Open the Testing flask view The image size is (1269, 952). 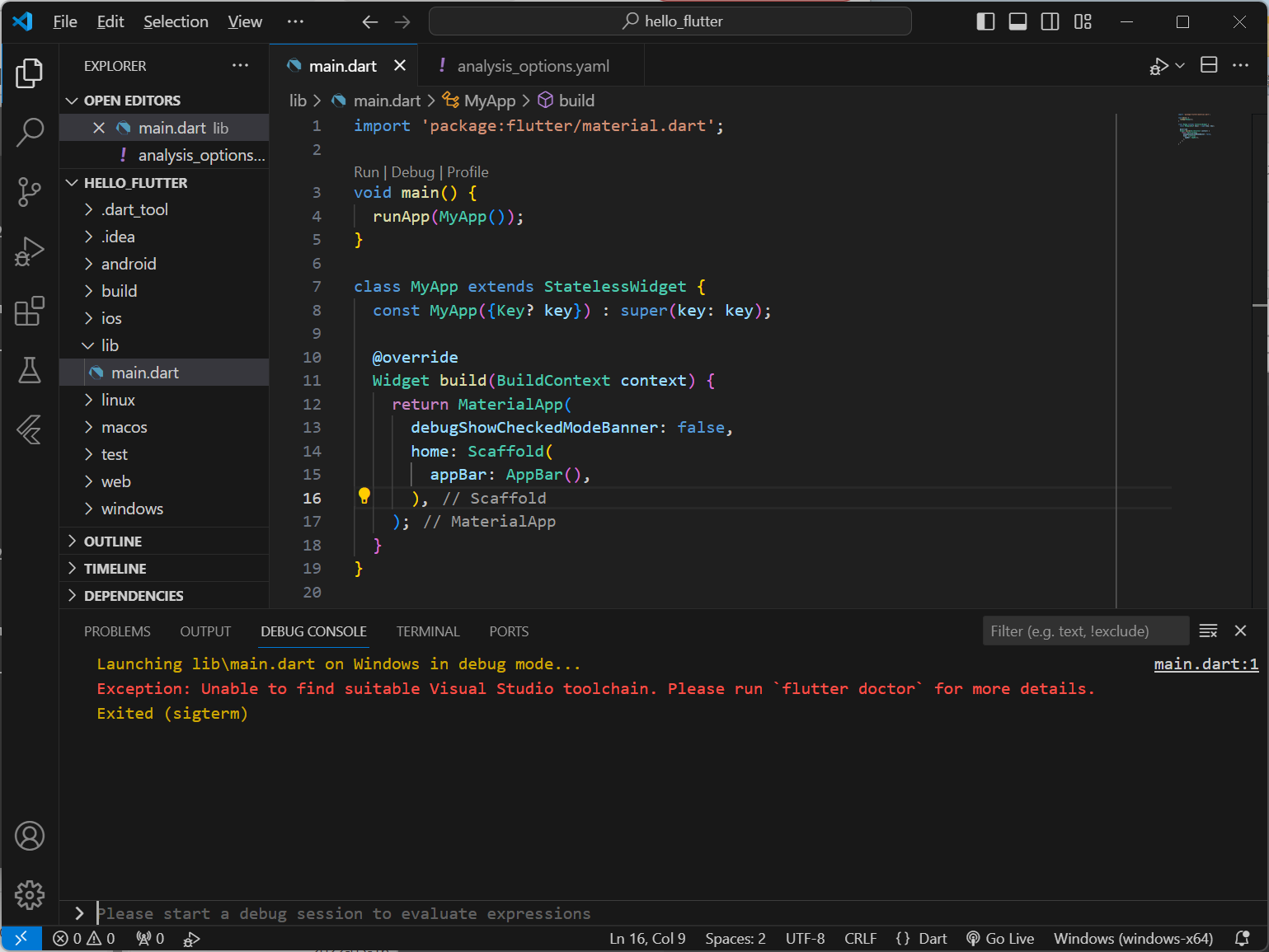(30, 370)
